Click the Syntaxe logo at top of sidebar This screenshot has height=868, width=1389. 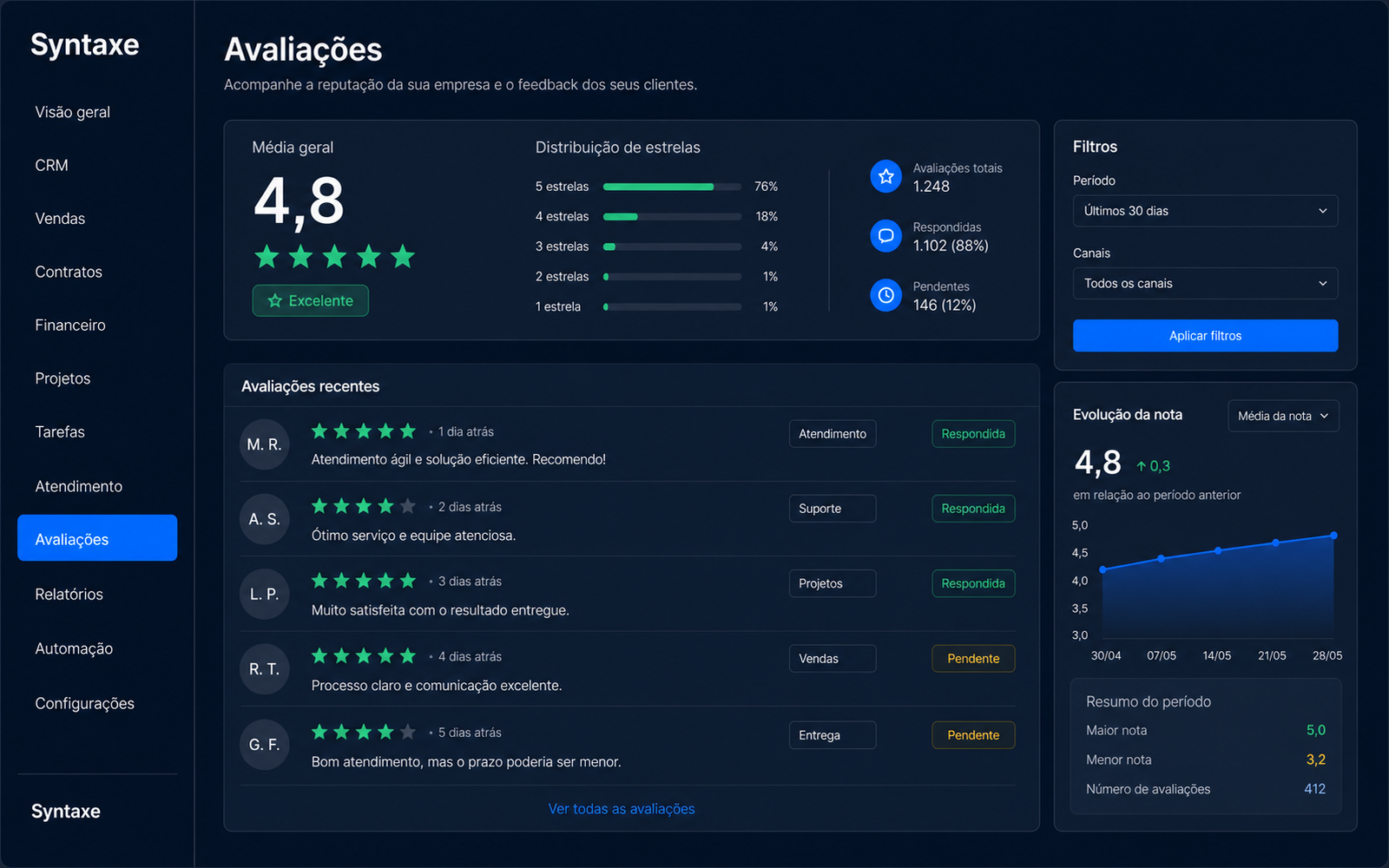click(x=85, y=44)
